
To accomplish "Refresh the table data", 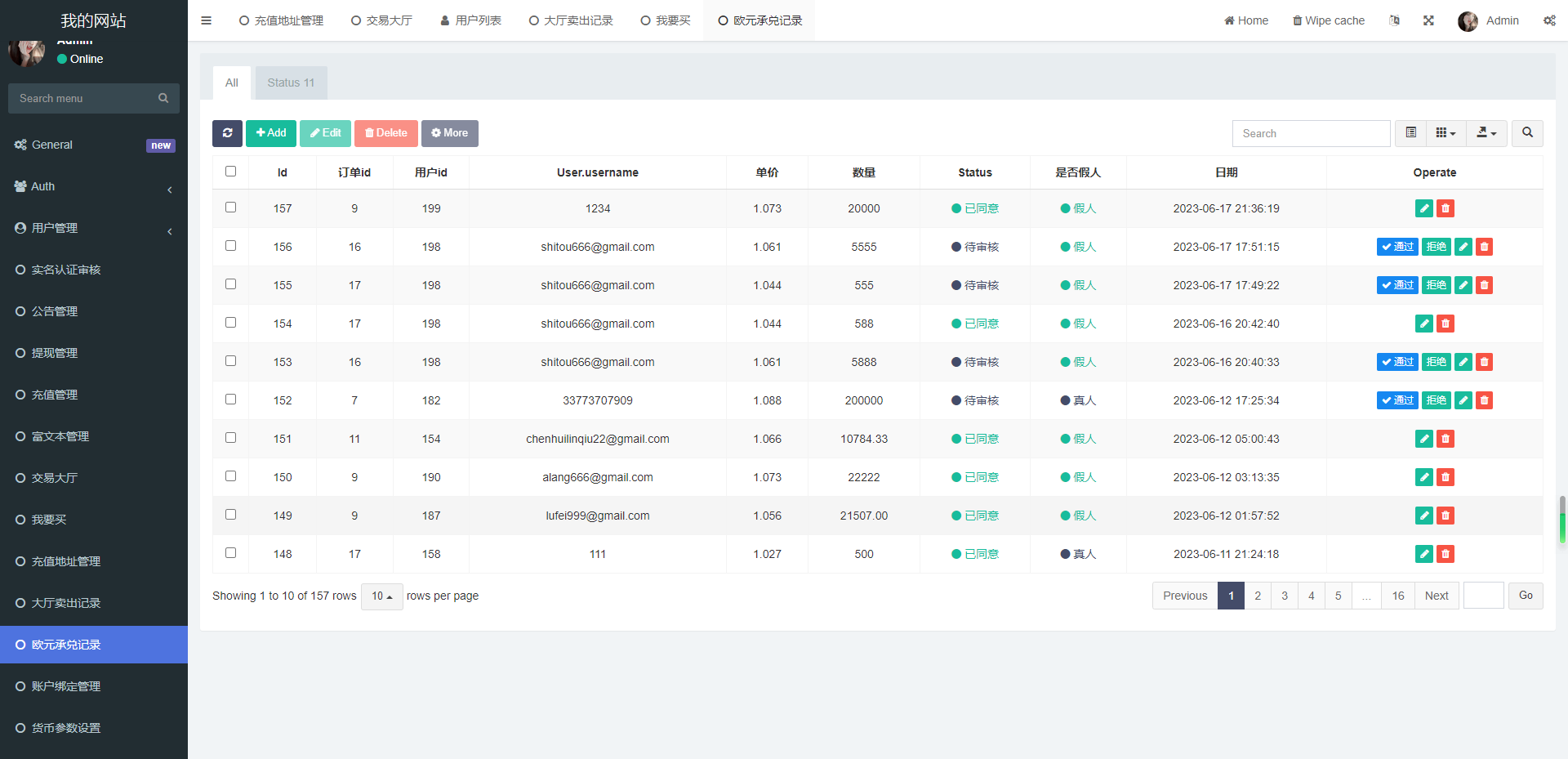I will 227,133.
